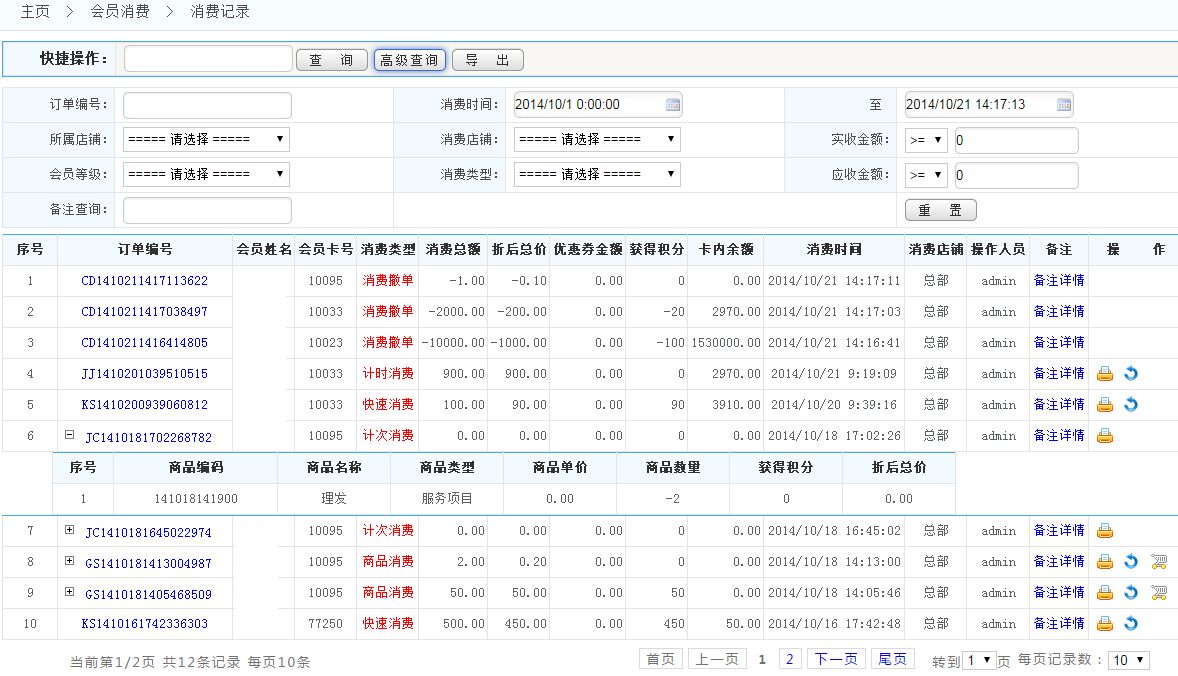The height and width of the screenshot is (676, 1178).
Task: Expand order row JC1410181645022974
Action: point(70,530)
